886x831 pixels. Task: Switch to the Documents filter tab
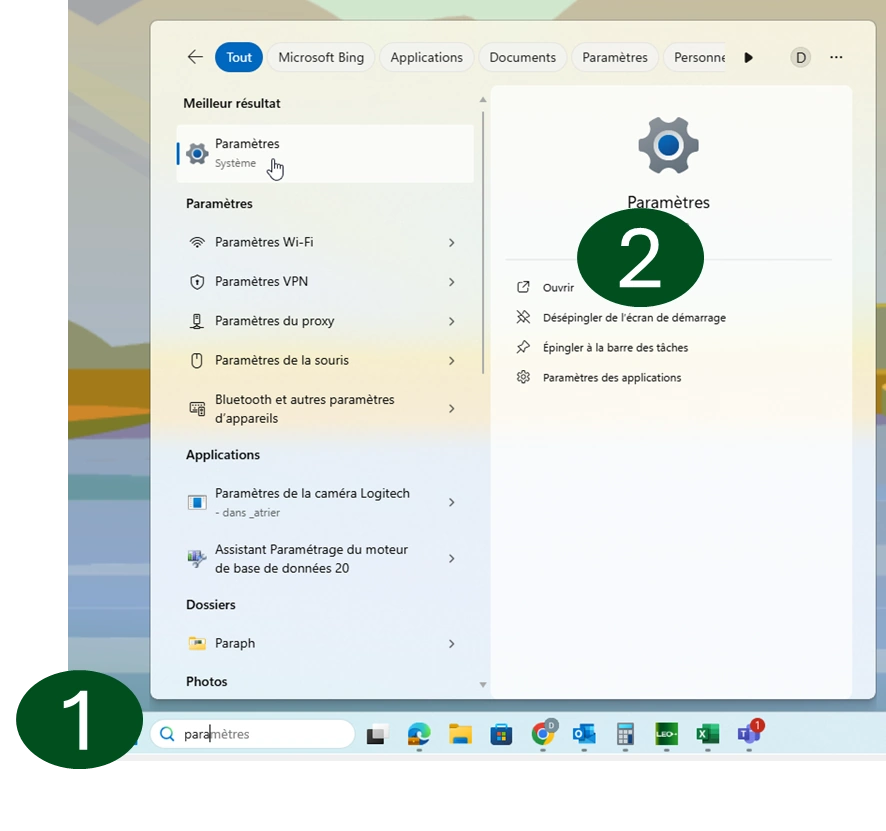coord(522,57)
